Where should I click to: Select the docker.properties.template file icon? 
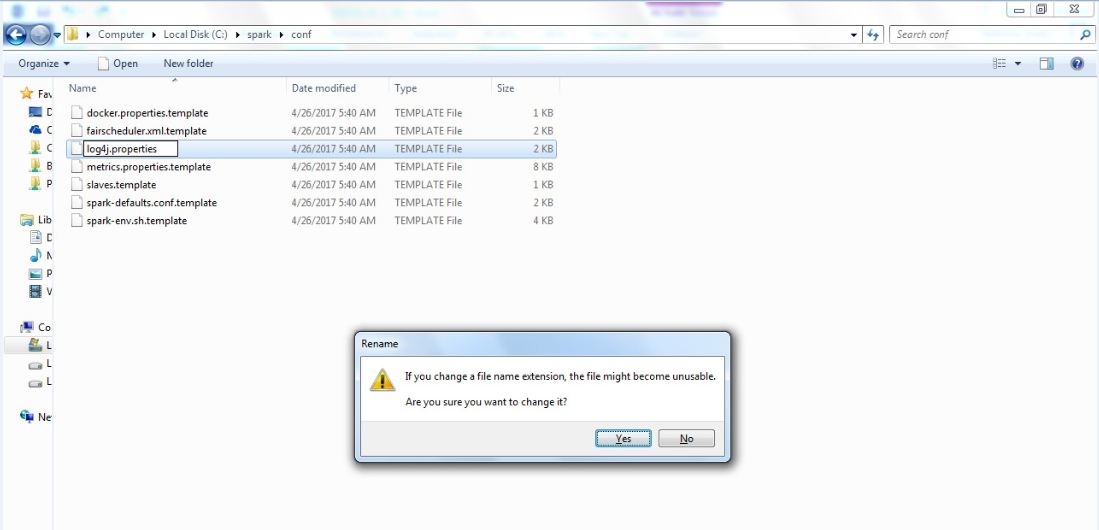pyautogui.click(x=76, y=113)
